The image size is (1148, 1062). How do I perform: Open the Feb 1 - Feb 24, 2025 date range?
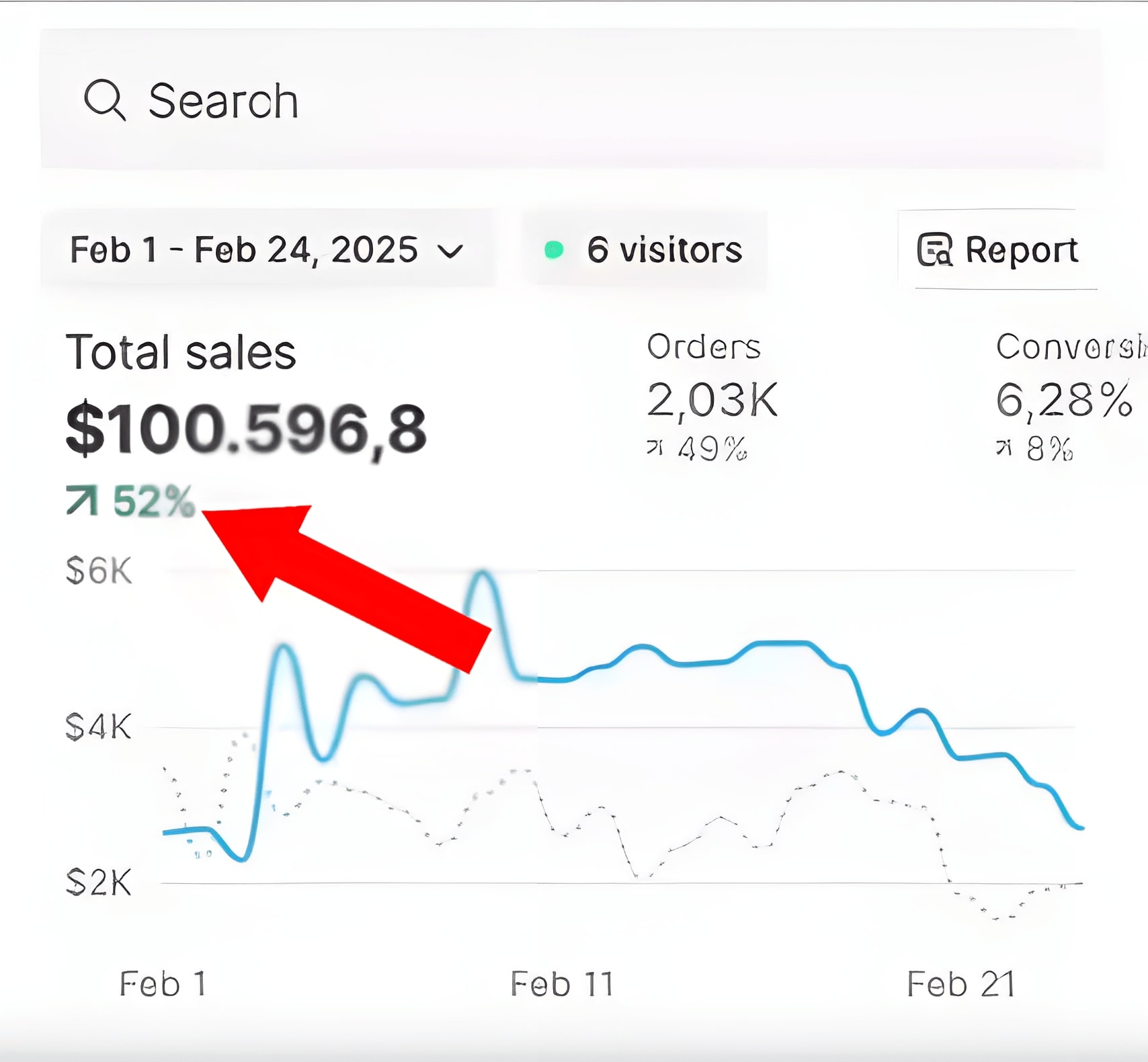[x=244, y=250]
